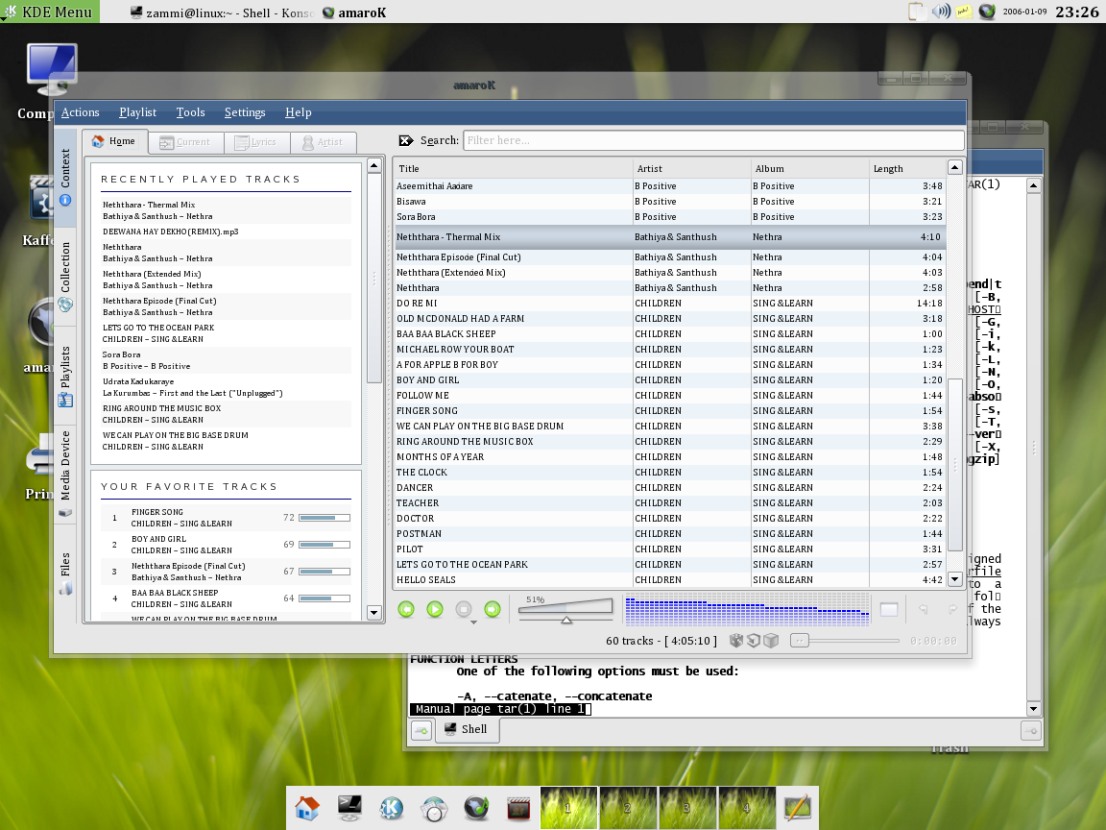The image size is (1106, 830).
Task: Click the volume speaker tray icon
Action: [941, 11]
